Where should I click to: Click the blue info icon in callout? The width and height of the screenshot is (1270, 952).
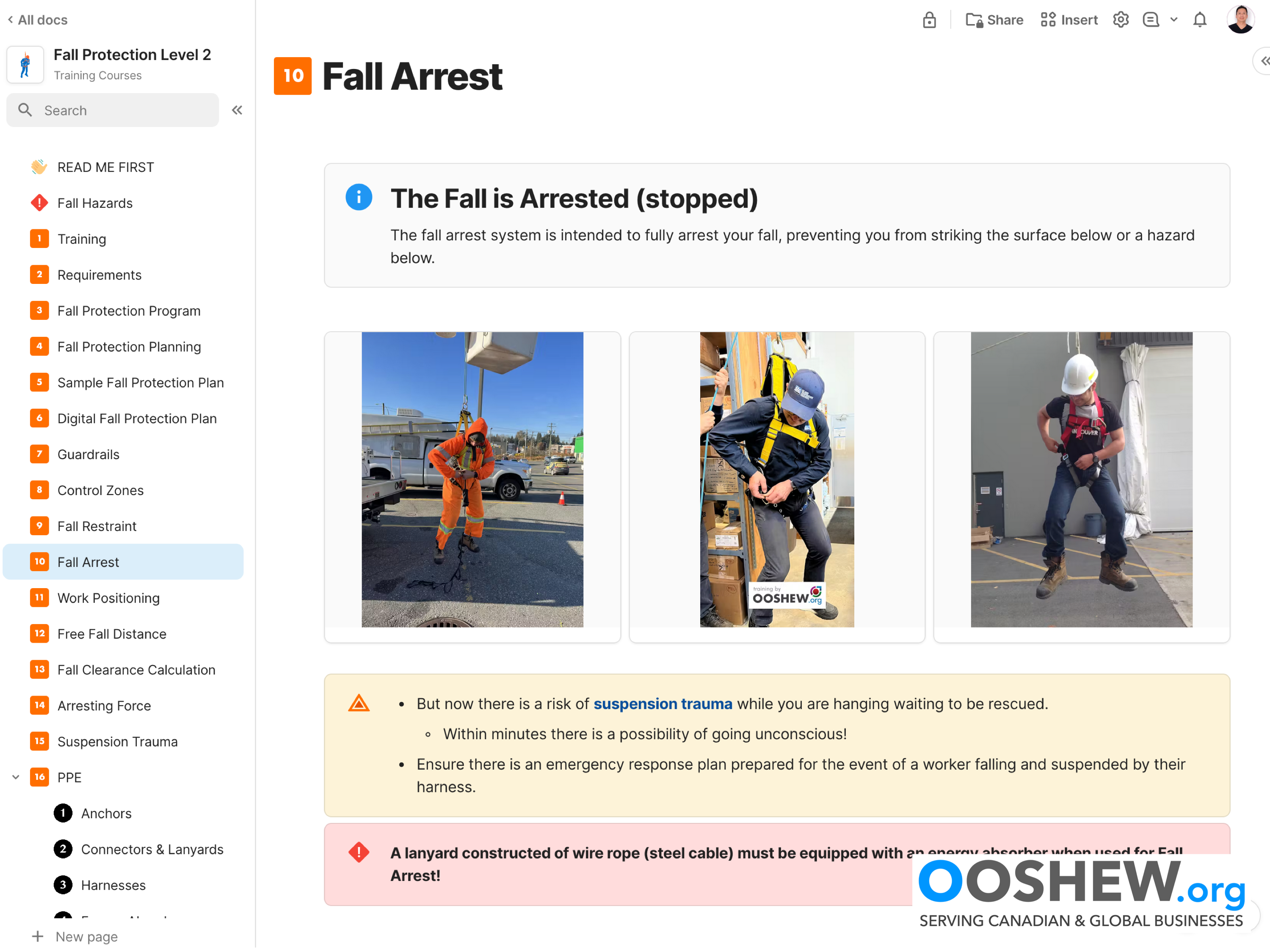[359, 198]
